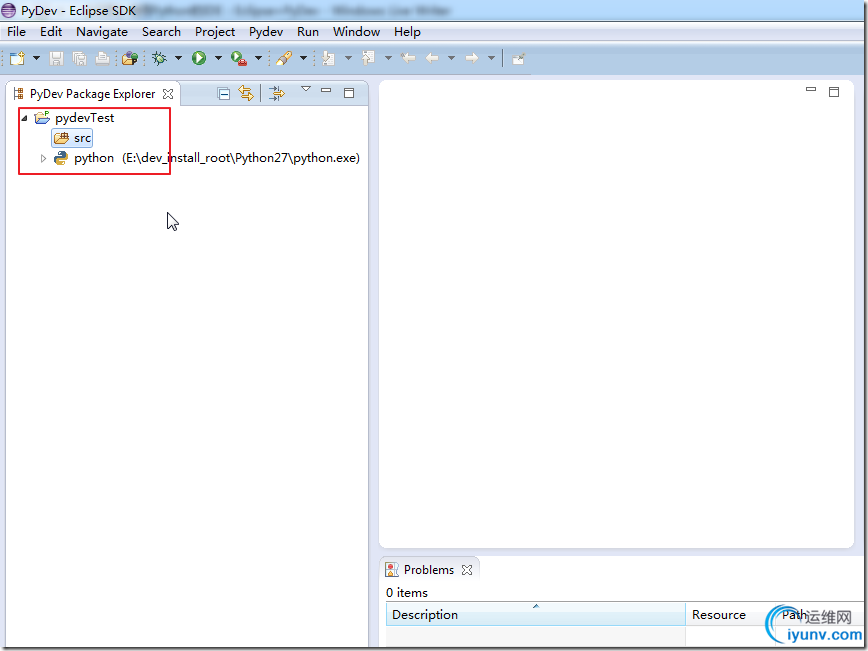
Task: Click the Run External Tools icon
Action: coord(239,58)
